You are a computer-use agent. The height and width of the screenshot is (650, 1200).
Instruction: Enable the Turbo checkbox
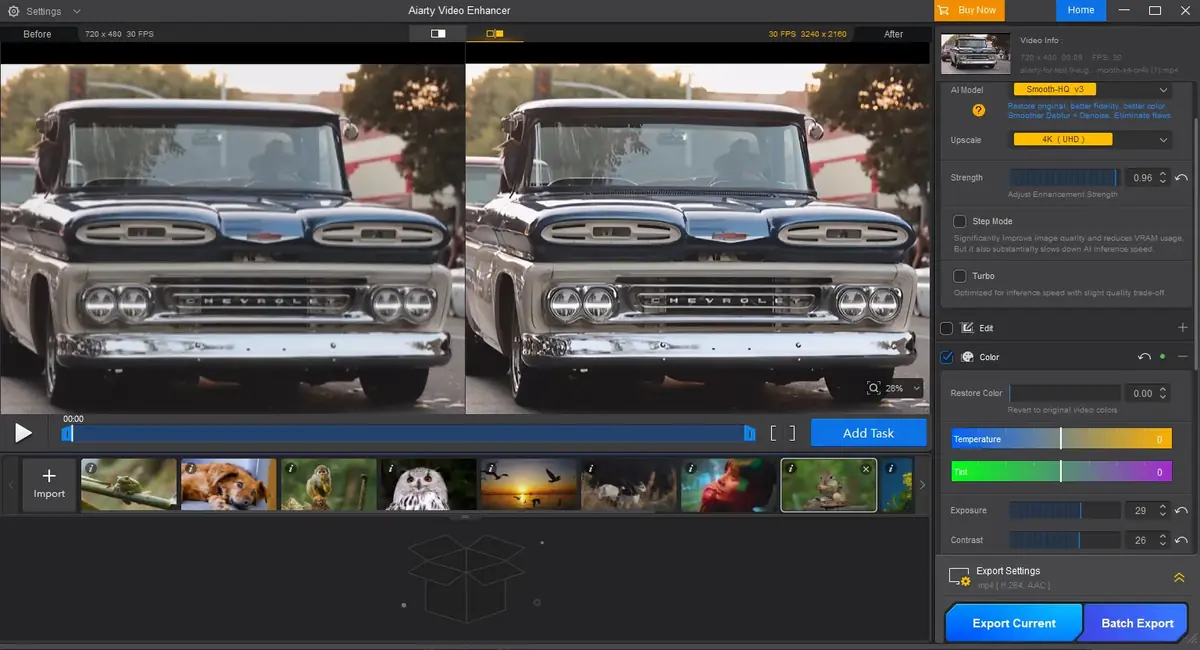coord(959,275)
